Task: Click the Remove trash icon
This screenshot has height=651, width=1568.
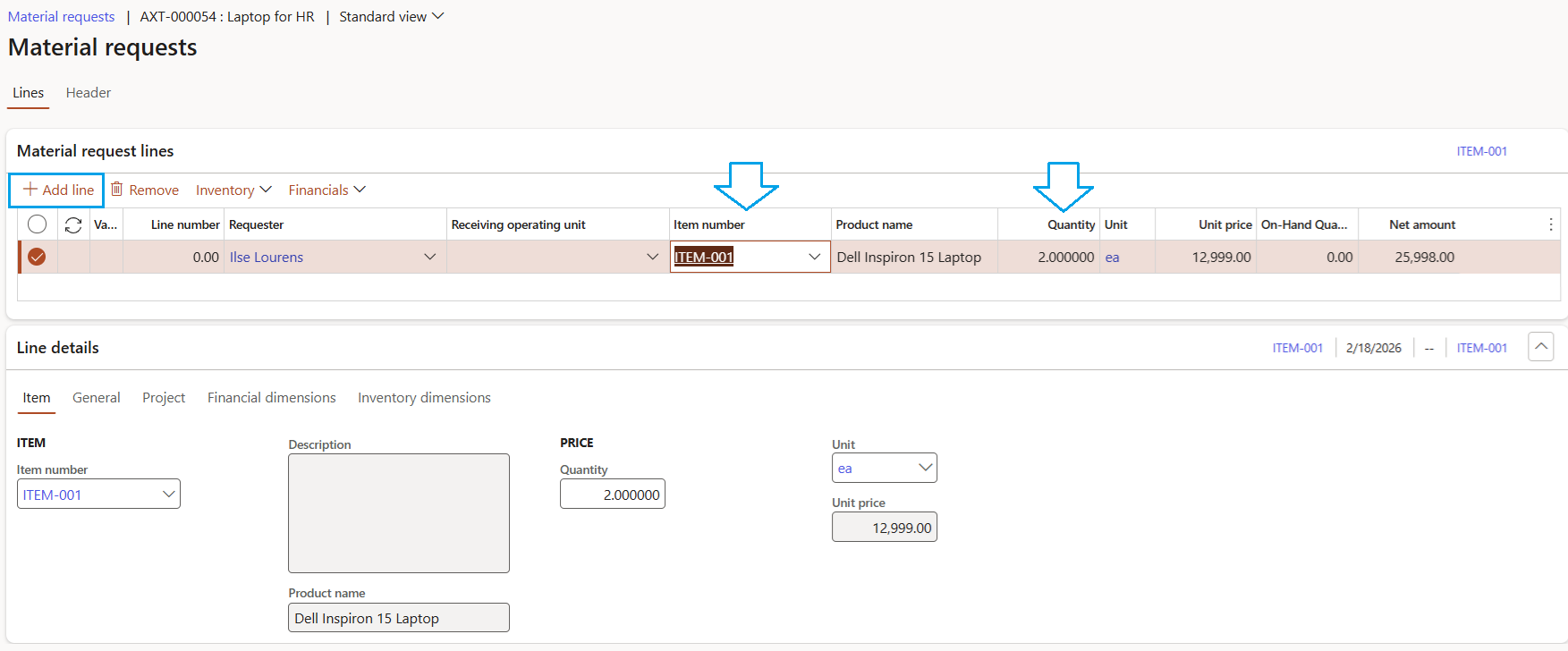Action: (x=117, y=190)
